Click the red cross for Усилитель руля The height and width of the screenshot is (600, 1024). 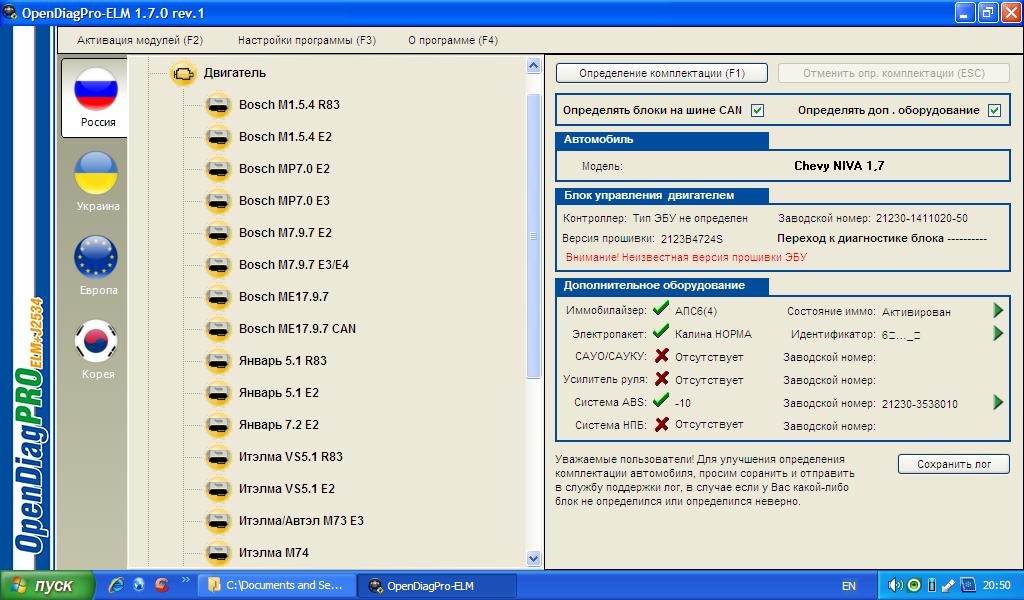point(662,379)
